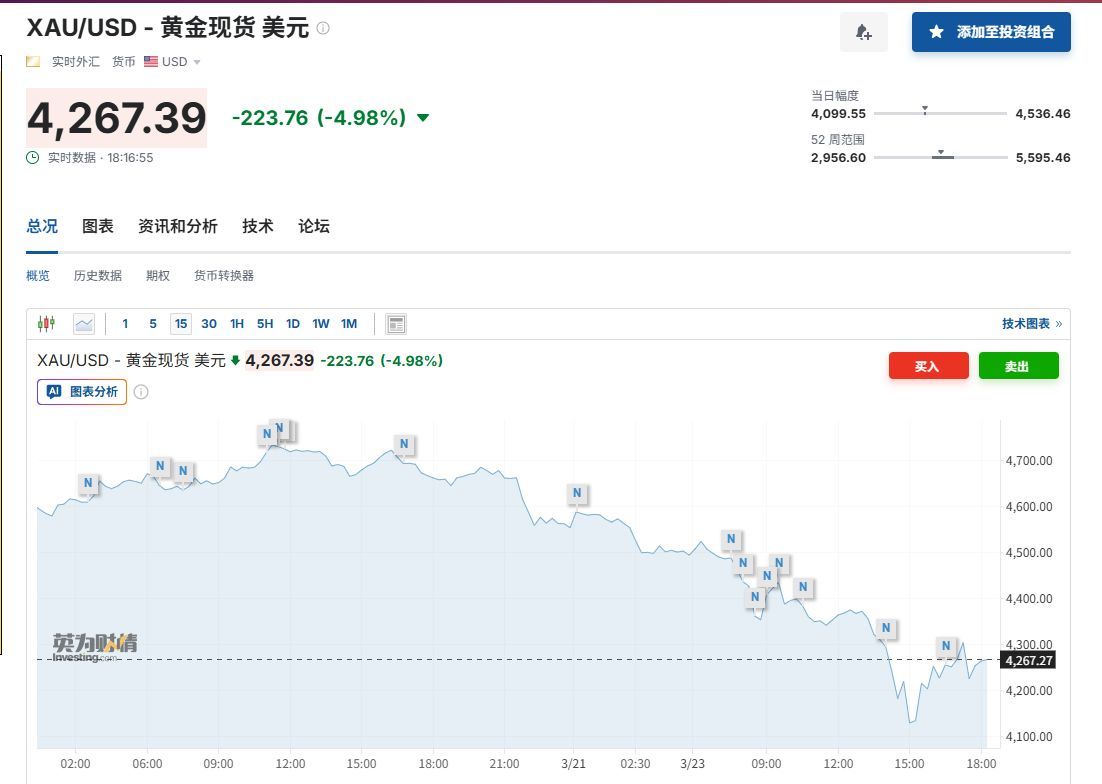Viewport: 1102px width, 784px height.
Task: Click info icon beside AI chart analysis
Action: pyautogui.click(x=141, y=392)
